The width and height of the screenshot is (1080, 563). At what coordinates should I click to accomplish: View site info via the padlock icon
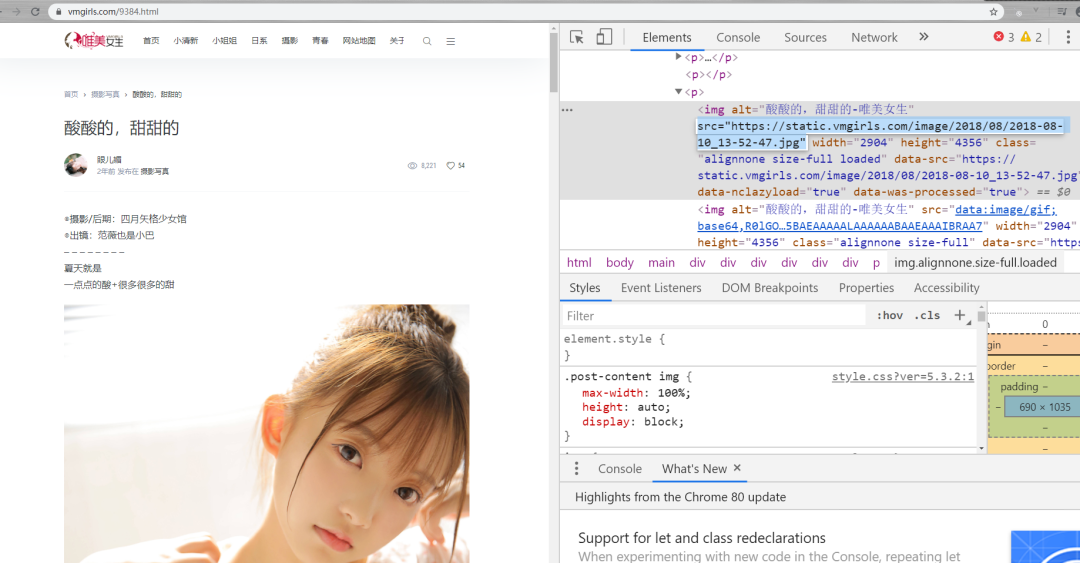59,12
